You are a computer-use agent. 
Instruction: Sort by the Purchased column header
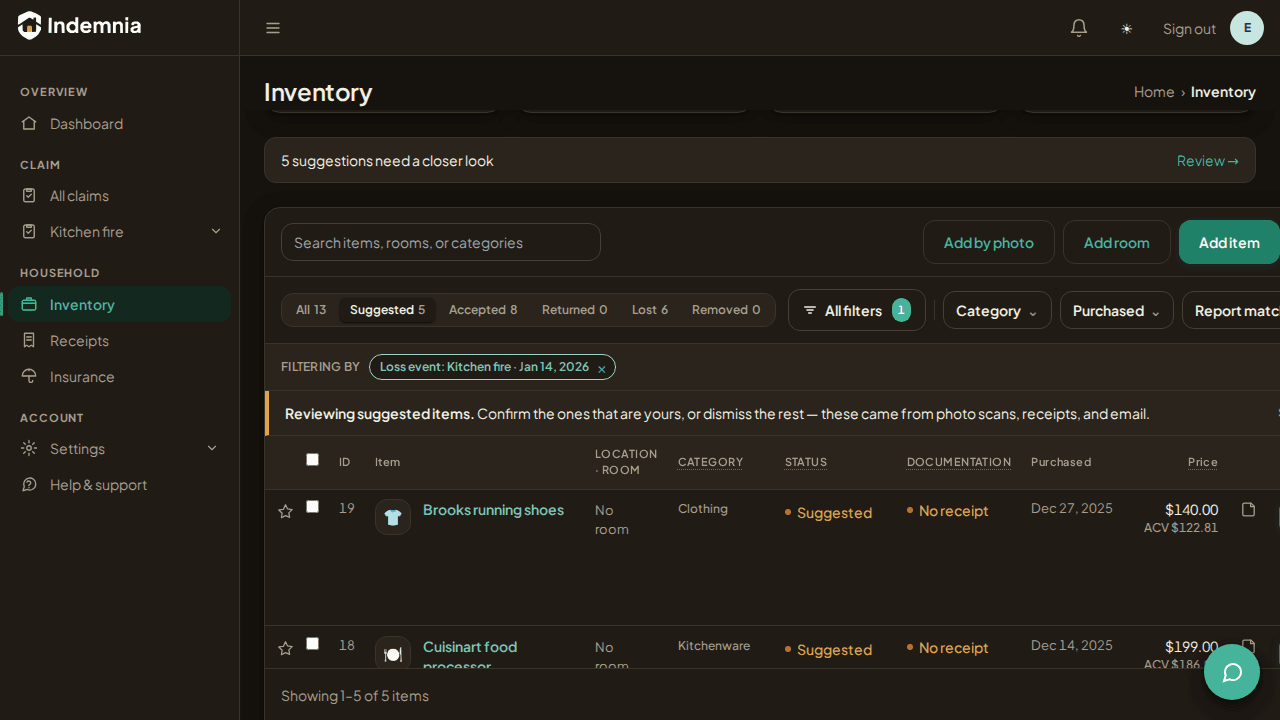coord(1061,462)
